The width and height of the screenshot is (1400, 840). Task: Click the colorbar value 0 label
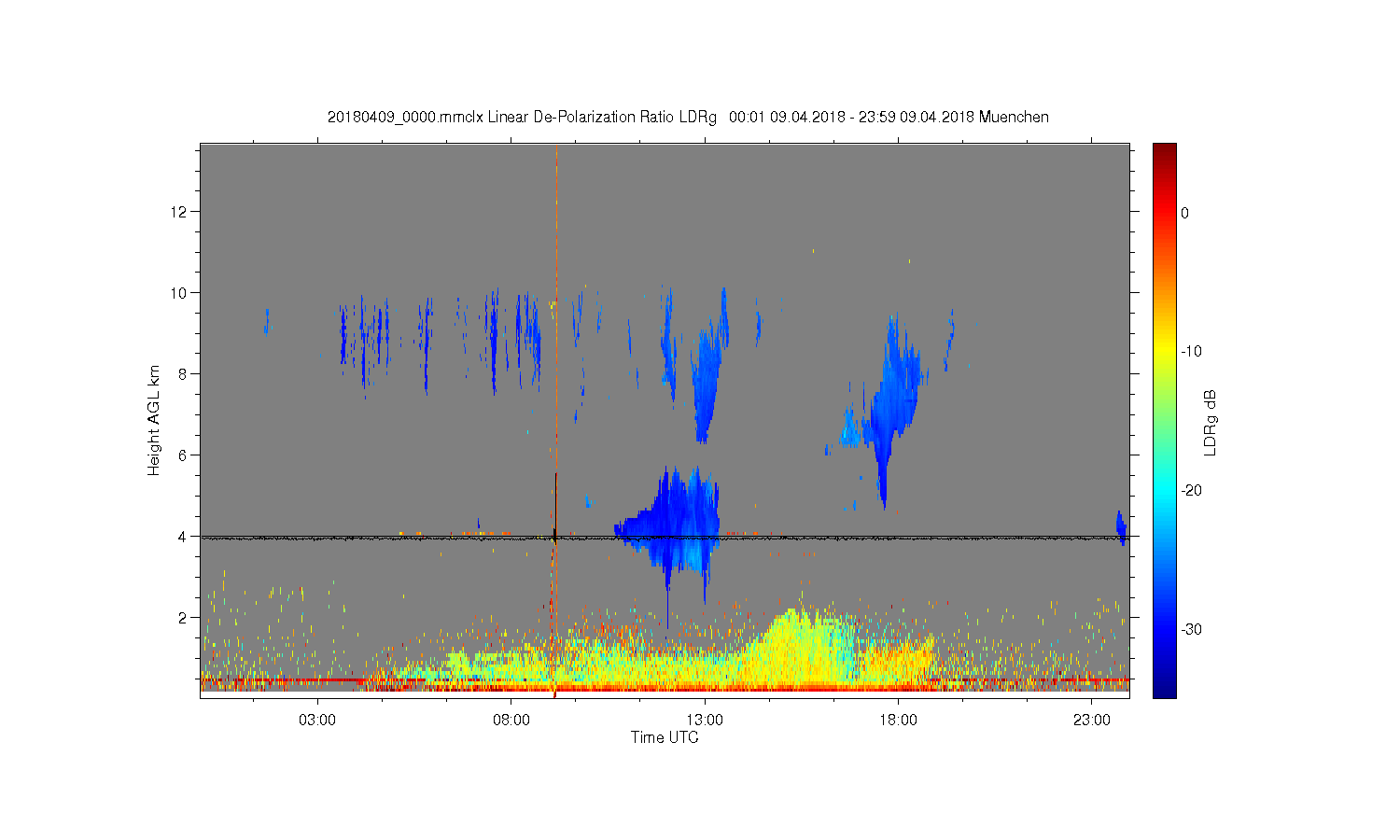pyautogui.click(x=1184, y=213)
